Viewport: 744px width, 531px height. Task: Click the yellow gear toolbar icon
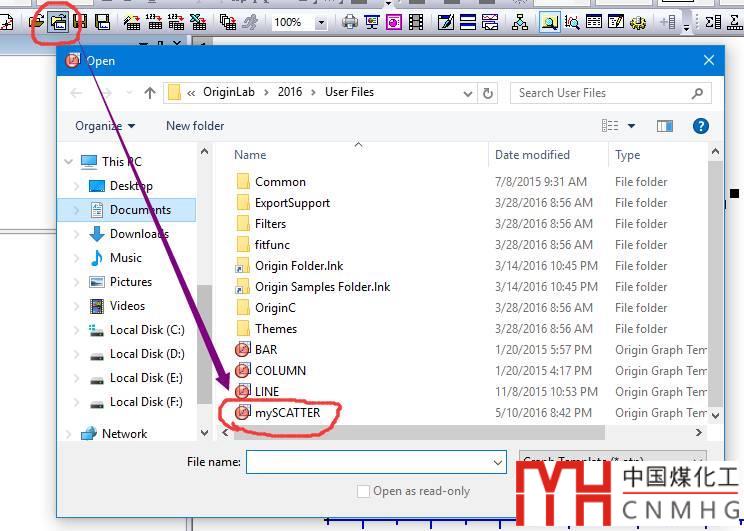pyautogui.click(x=638, y=22)
